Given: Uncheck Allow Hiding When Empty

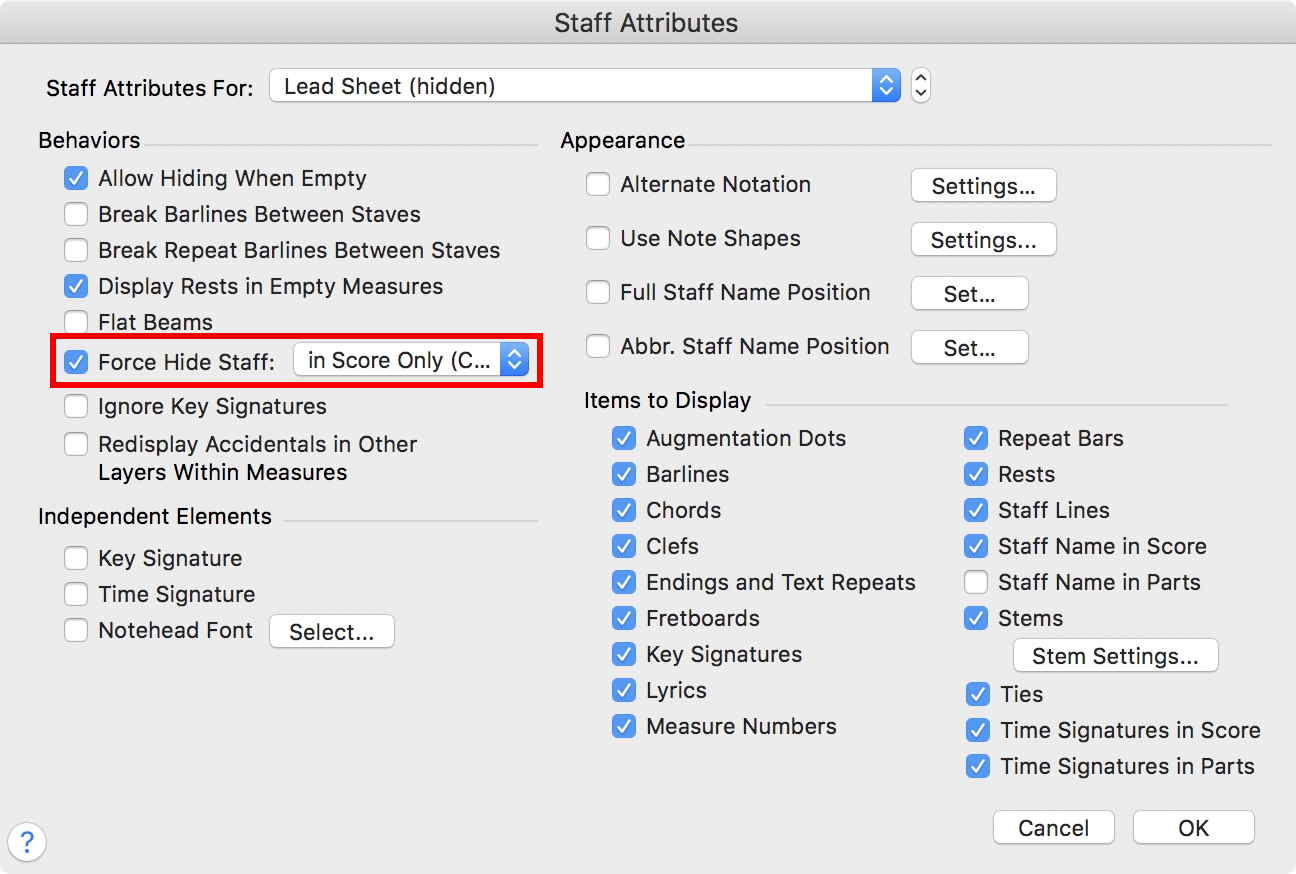Looking at the screenshot, I should coord(76,179).
